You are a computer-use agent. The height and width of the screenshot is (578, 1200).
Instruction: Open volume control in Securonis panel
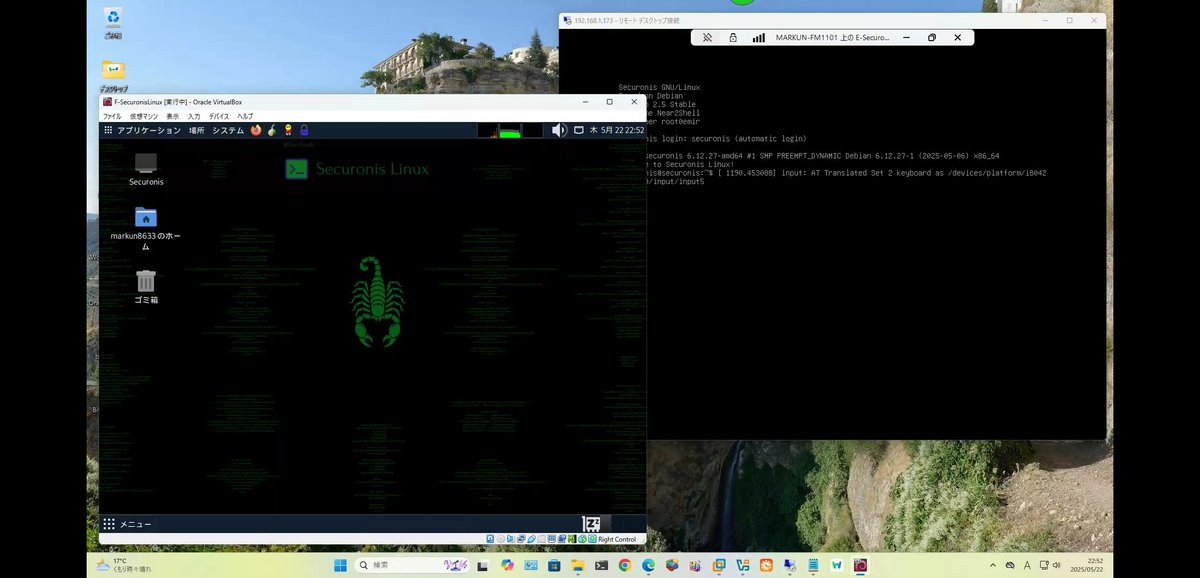(x=559, y=130)
